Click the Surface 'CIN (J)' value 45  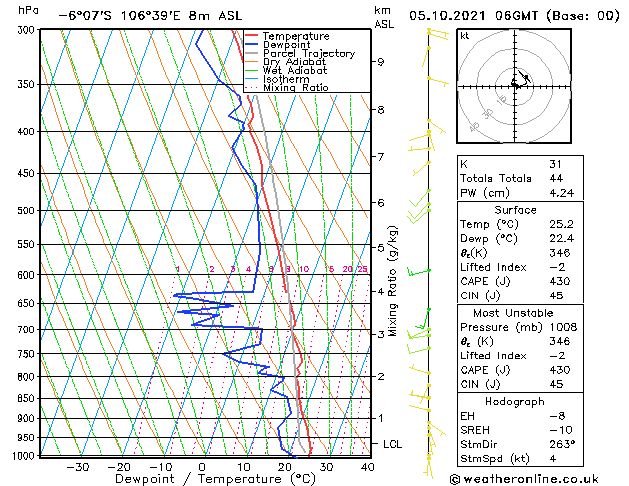tap(556, 296)
